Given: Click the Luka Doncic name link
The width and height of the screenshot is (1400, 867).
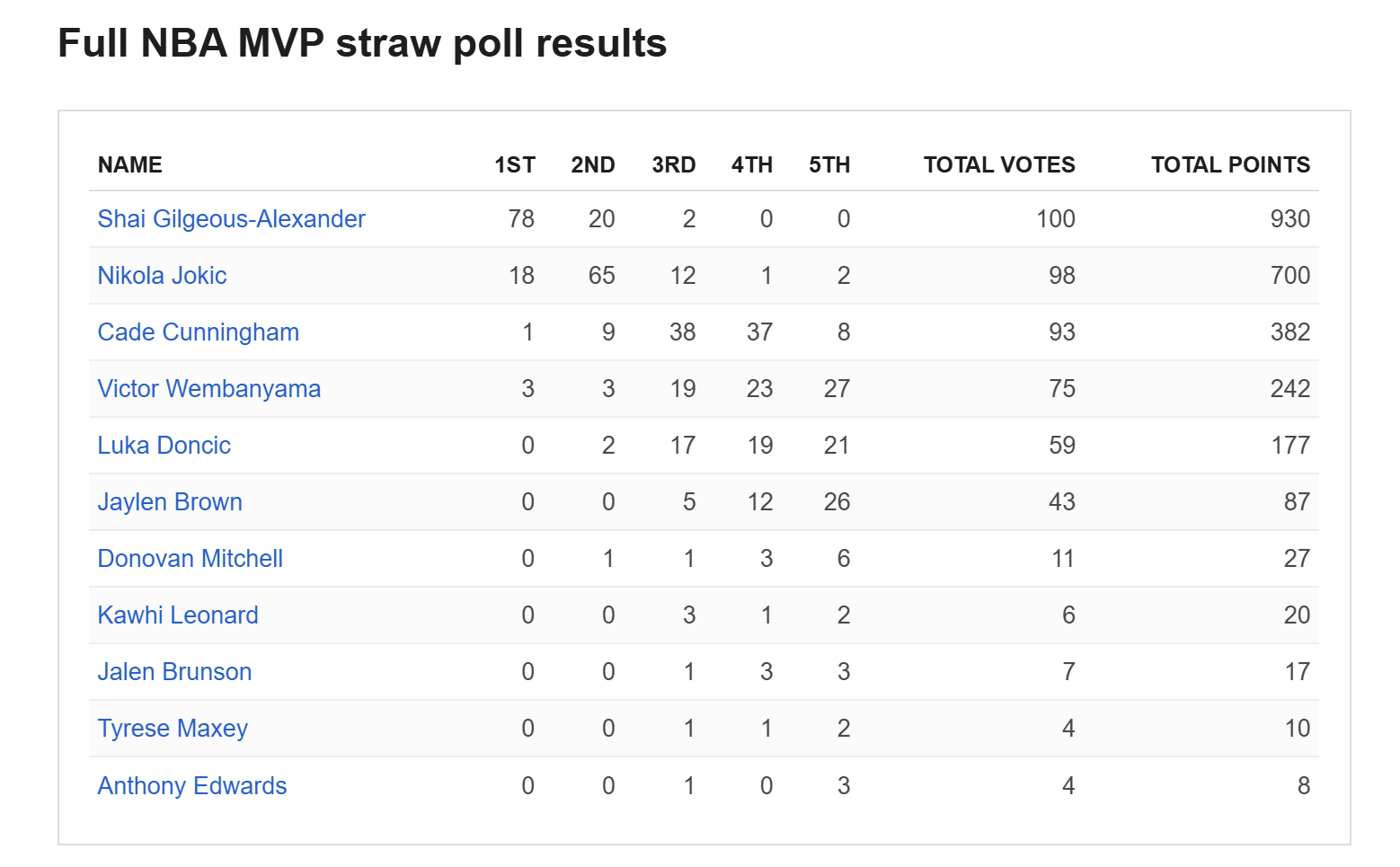Looking at the screenshot, I should 164,446.
